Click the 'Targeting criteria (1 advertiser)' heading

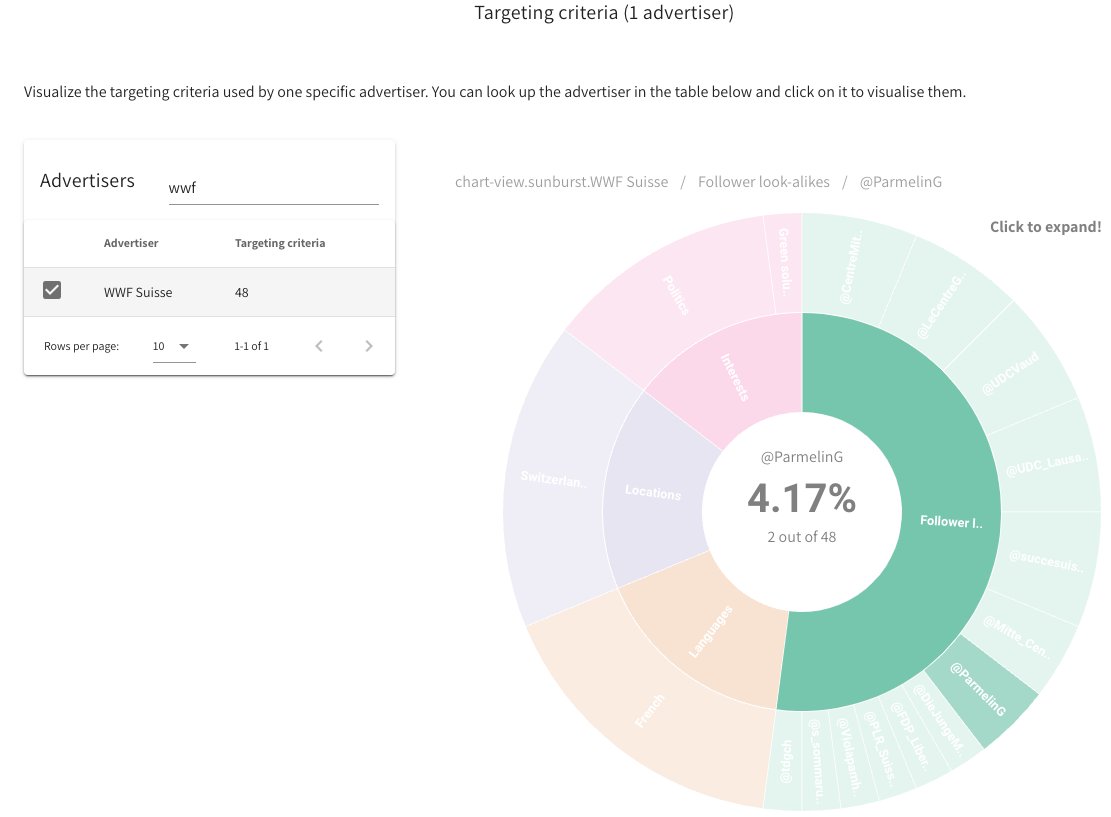(604, 13)
